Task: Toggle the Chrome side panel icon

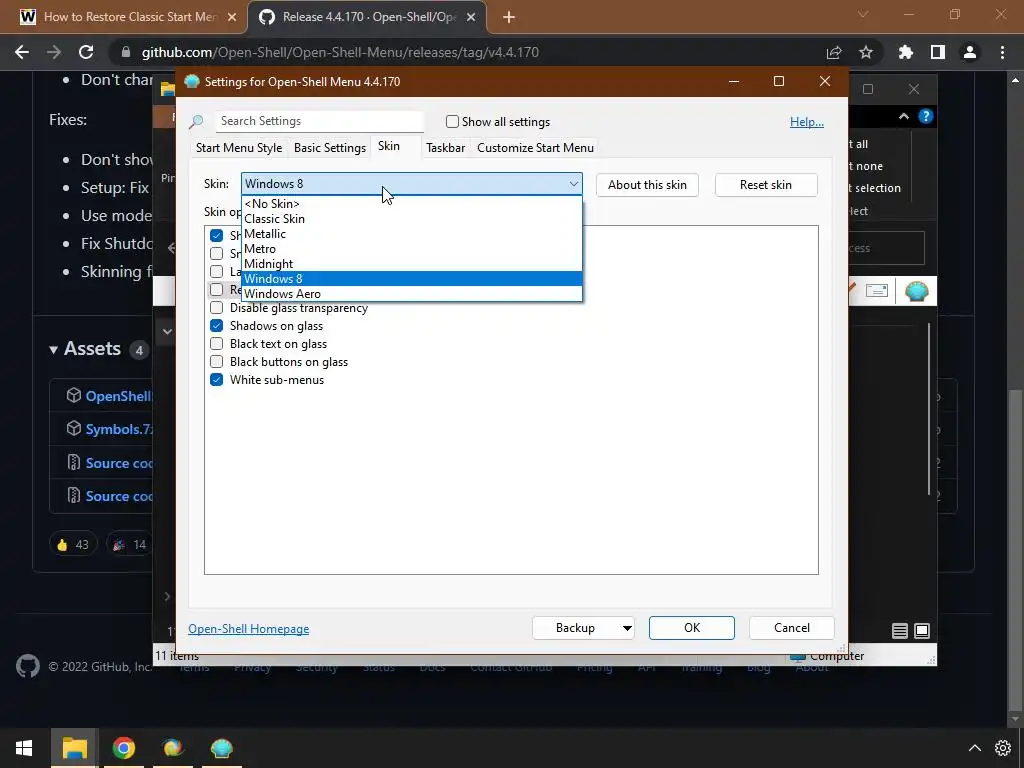Action: coord(938,52)
